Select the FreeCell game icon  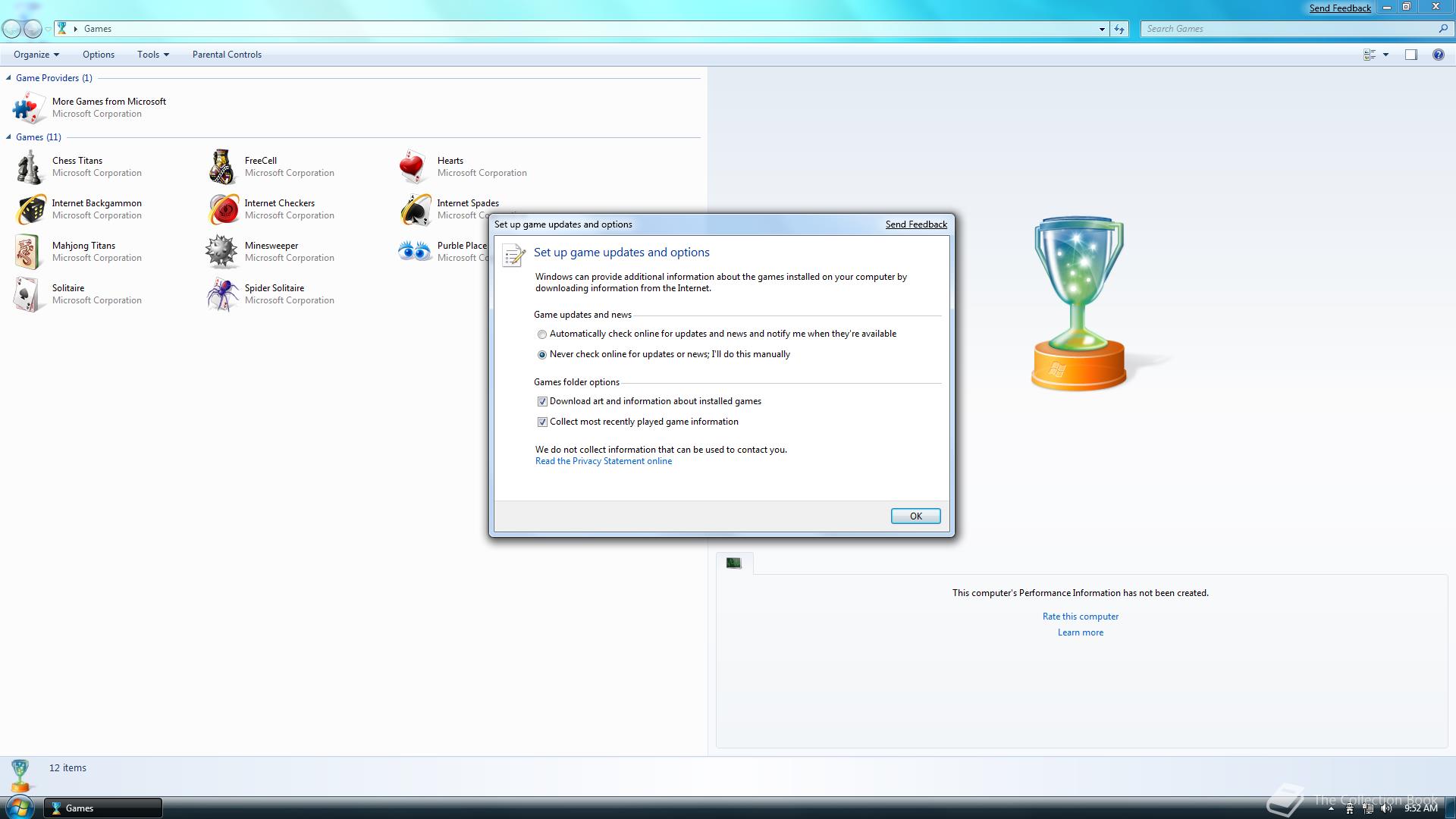pyautogui.click(x=221, y=167)
